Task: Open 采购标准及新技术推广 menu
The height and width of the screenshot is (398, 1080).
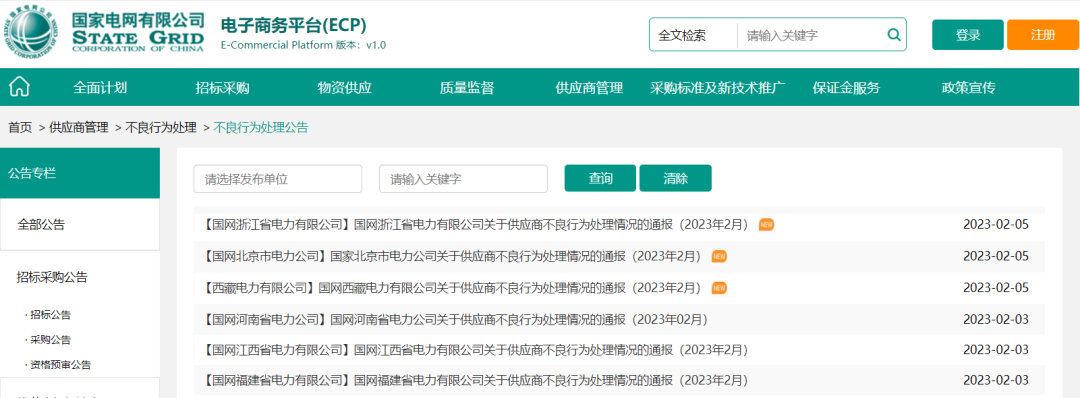Action: [718, 87]
